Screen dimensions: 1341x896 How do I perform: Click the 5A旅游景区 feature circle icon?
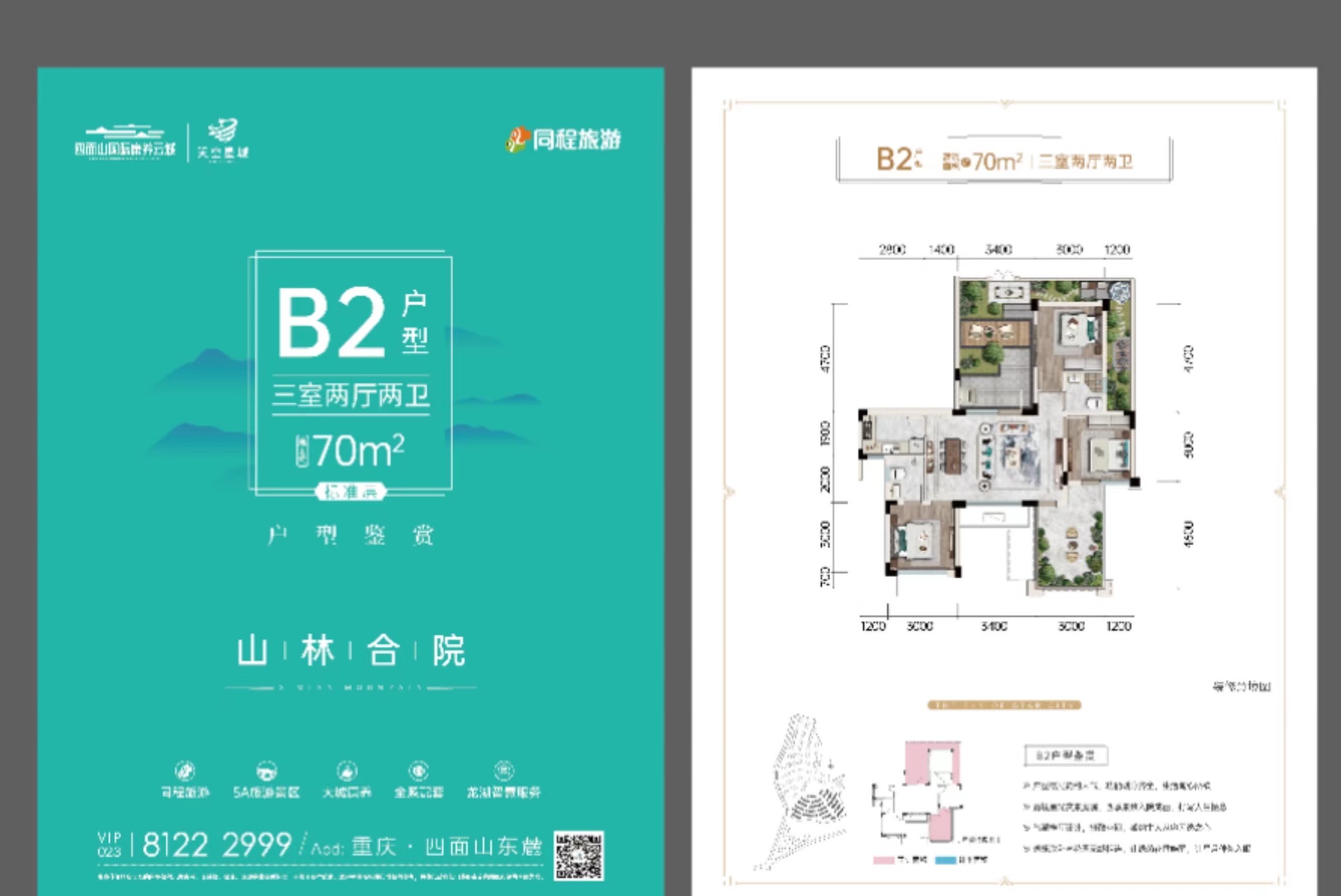(x=266, y=771)
